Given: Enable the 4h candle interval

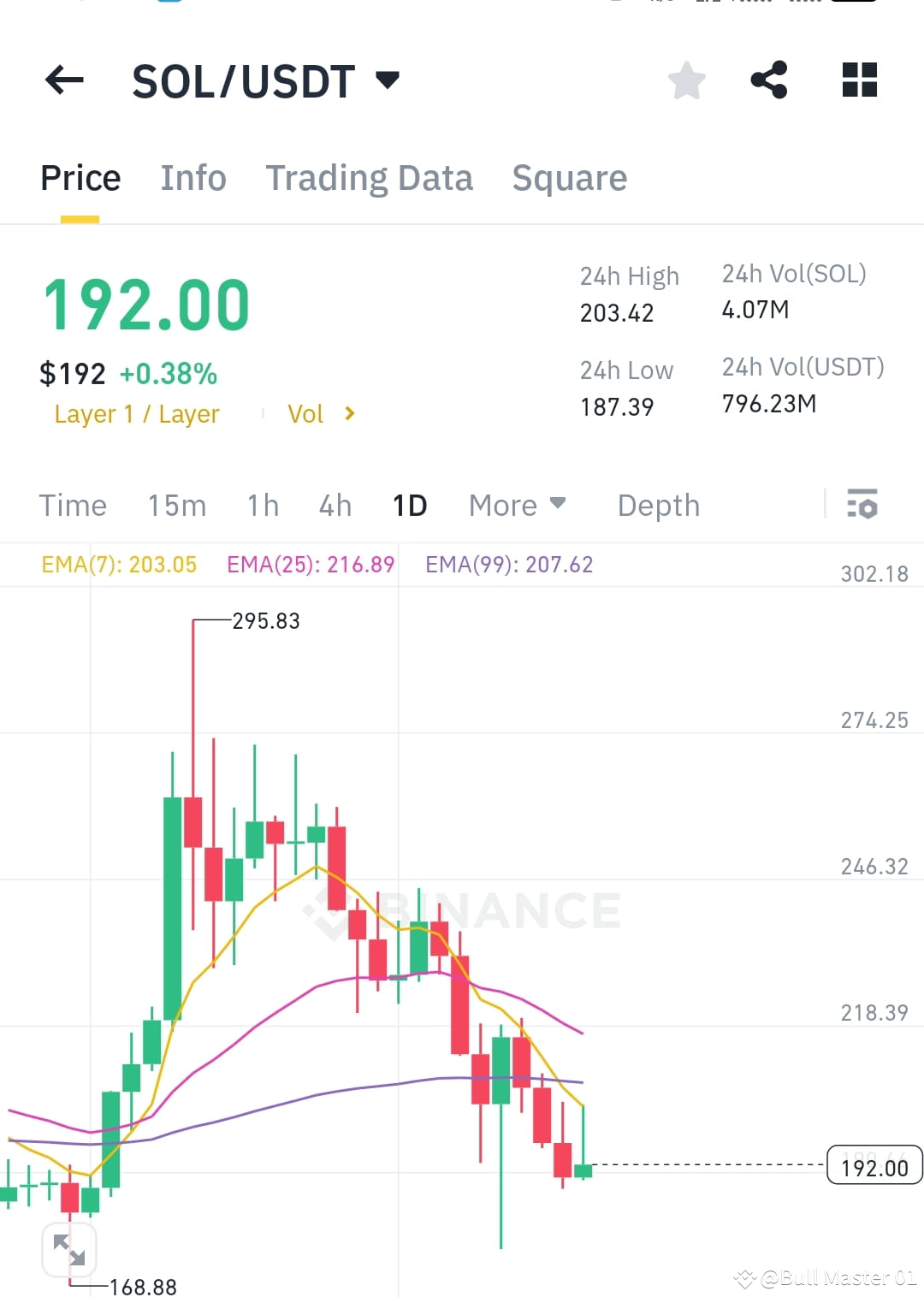Looking at the screenshot, I should (334, 506).
